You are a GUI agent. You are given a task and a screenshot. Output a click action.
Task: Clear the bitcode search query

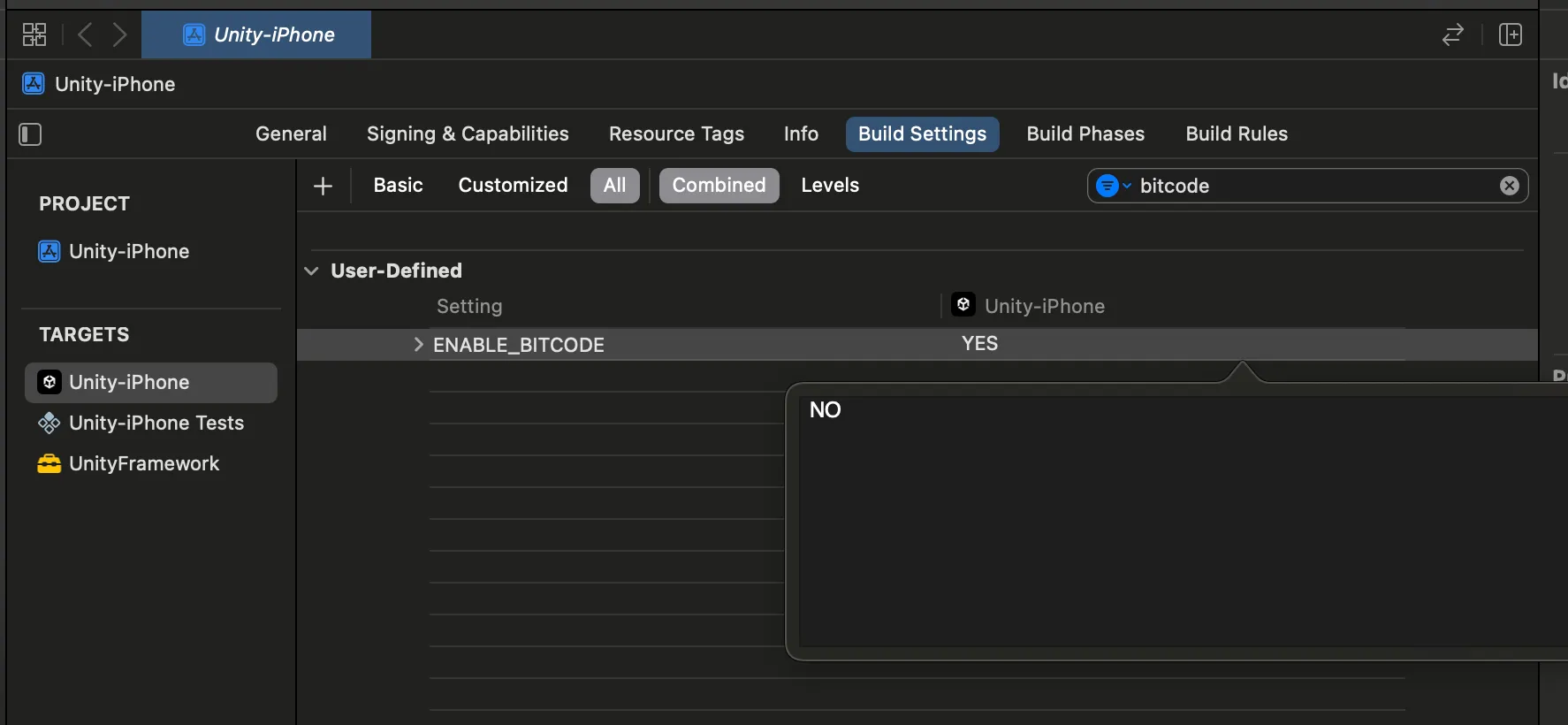tap(1509, 186)
